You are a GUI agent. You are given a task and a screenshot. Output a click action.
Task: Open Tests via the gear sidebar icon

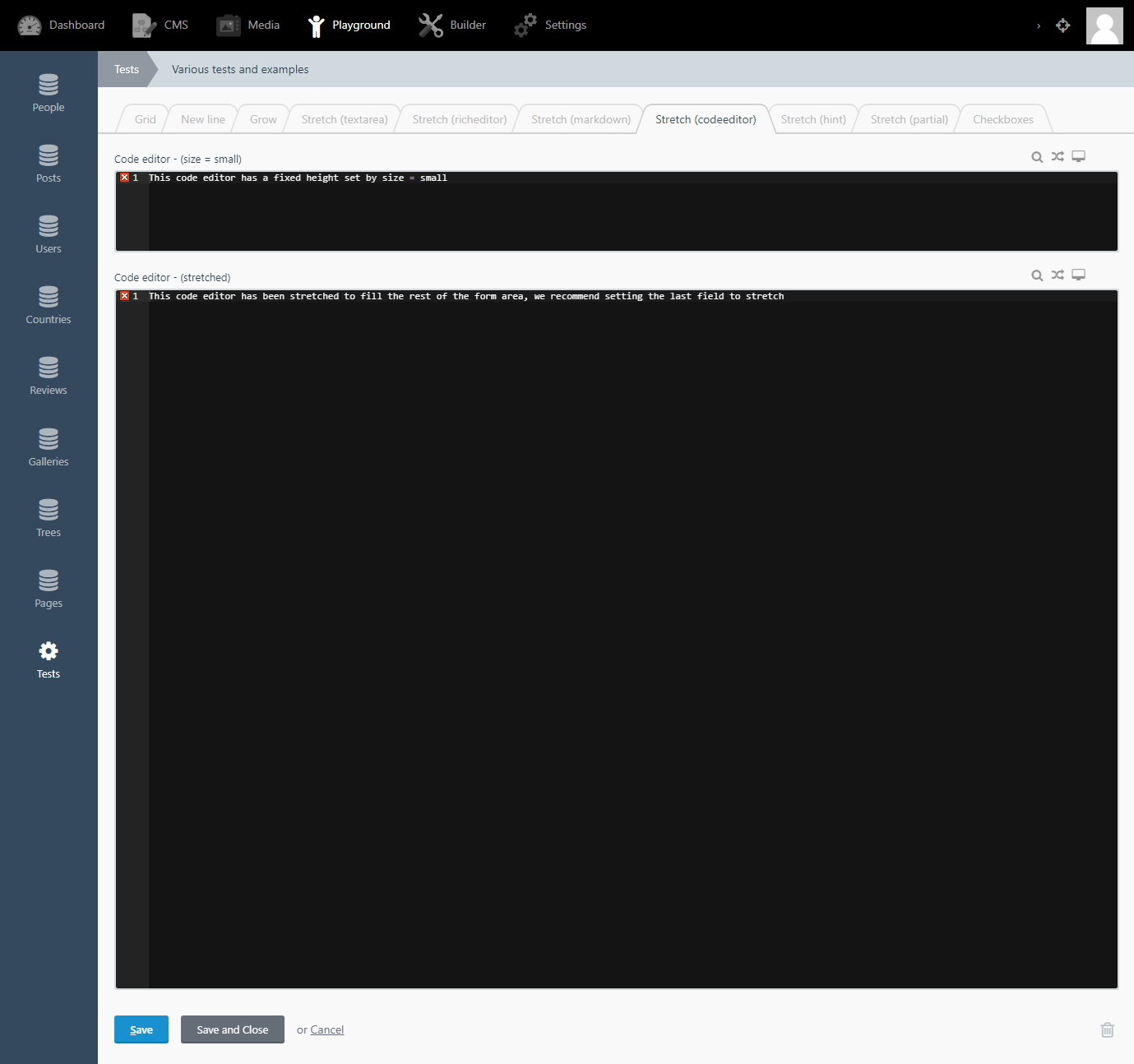(48, 659)
